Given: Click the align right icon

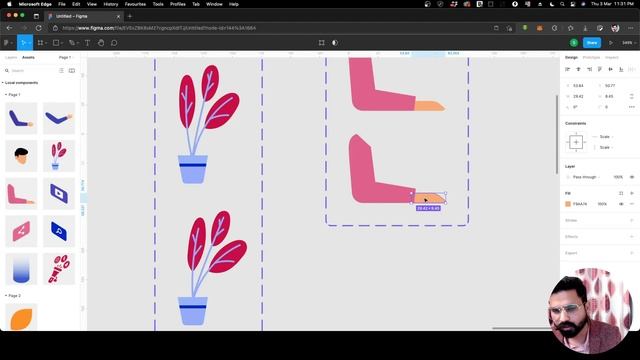Looking at the screenshot, I should [589, 69].
